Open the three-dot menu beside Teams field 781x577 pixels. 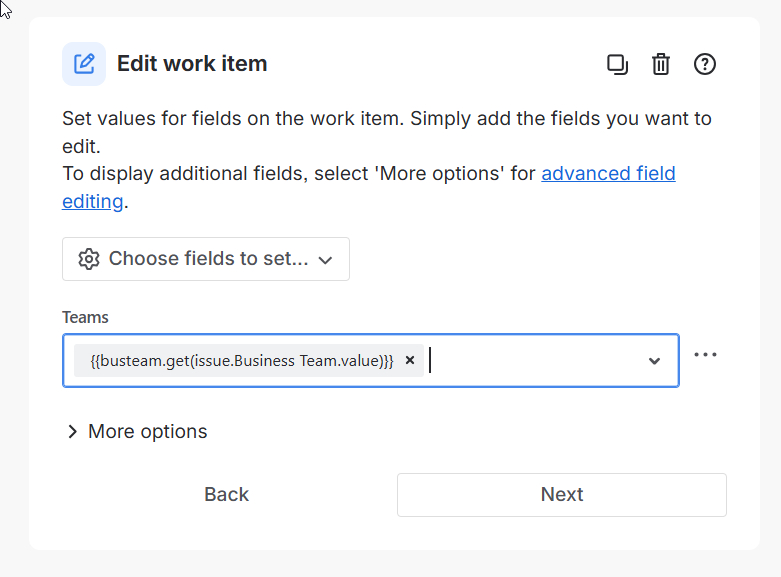[x=705, y=355]
